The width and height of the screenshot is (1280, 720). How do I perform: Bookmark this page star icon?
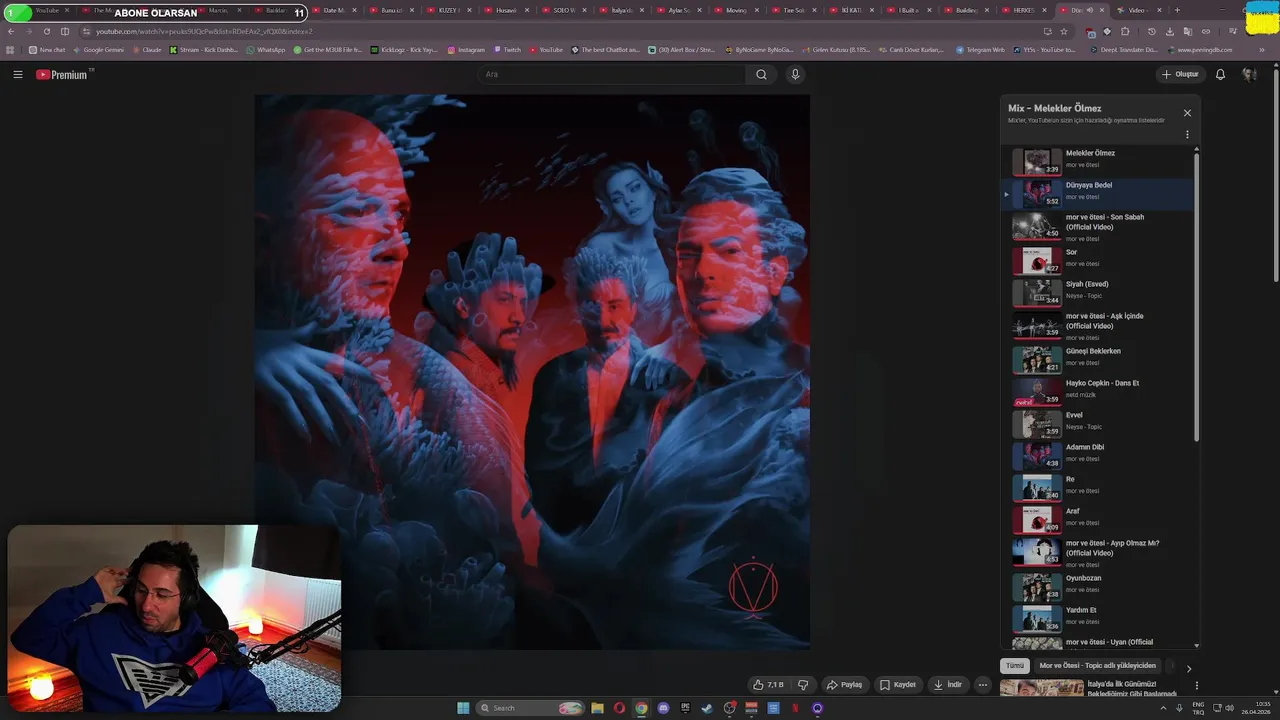(x=1064, y=31)
